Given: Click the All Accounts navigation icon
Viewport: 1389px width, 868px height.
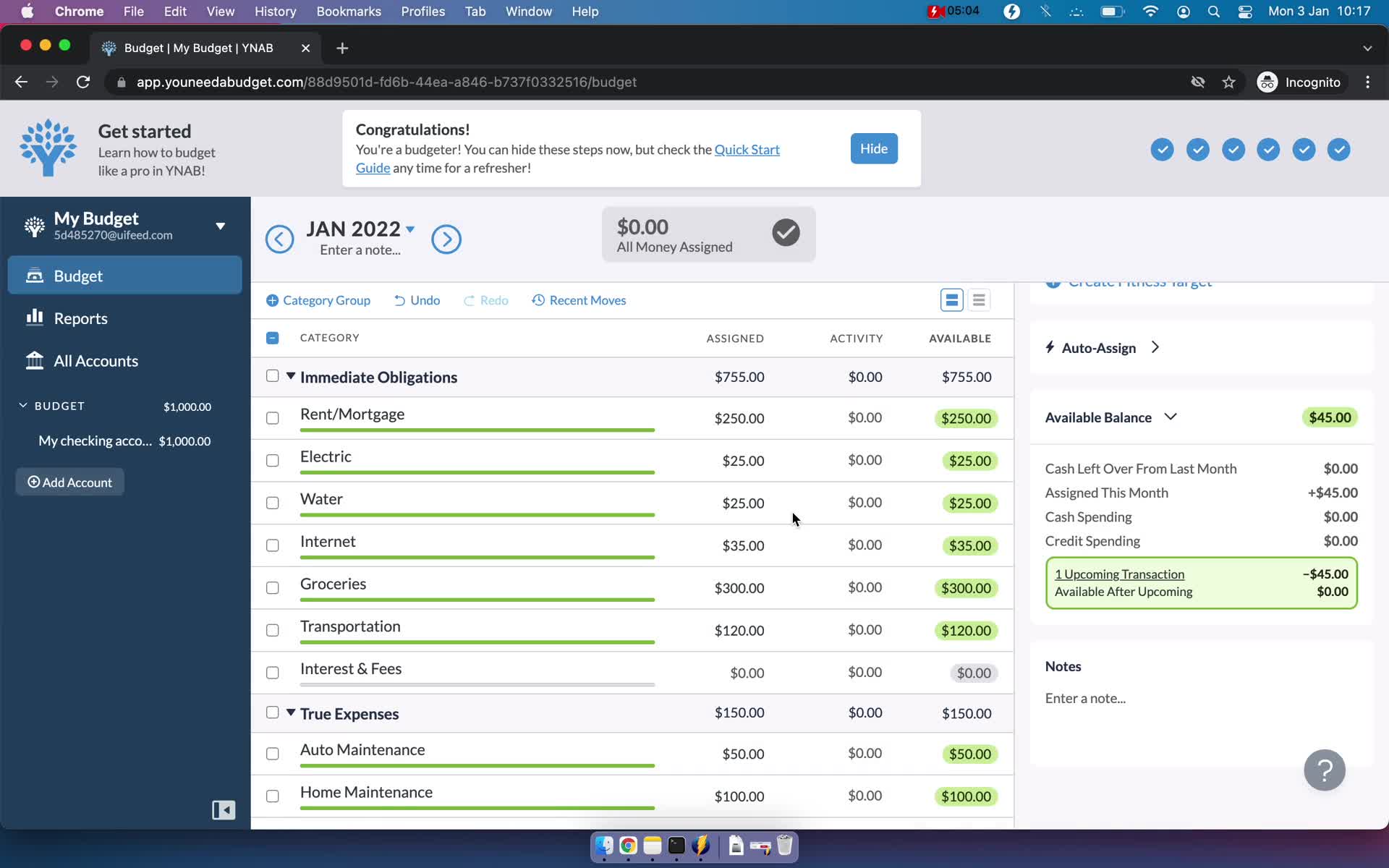Looking at the screenshot, I should 34,360.
